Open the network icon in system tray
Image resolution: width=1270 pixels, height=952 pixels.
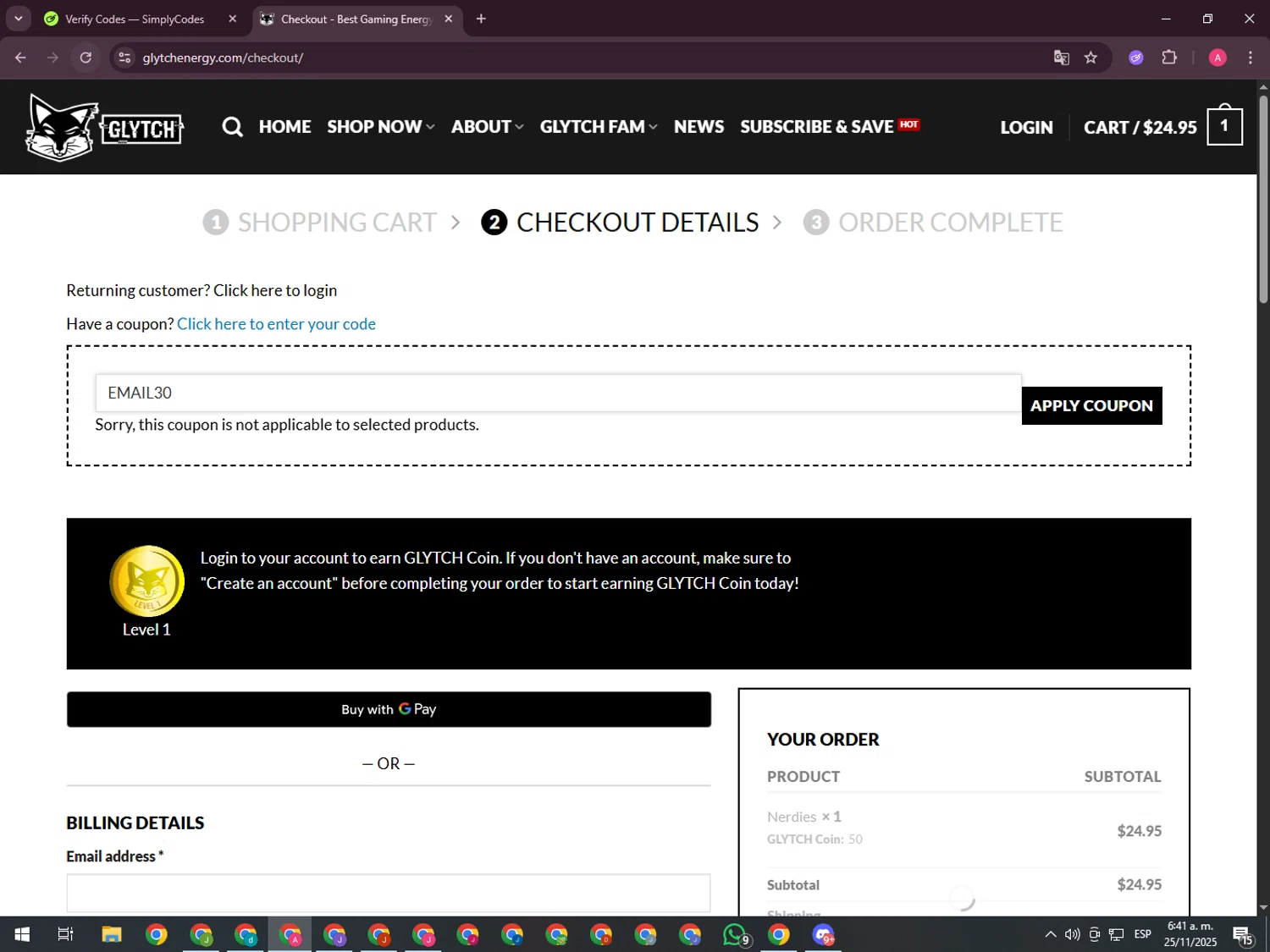point(1117,934)
